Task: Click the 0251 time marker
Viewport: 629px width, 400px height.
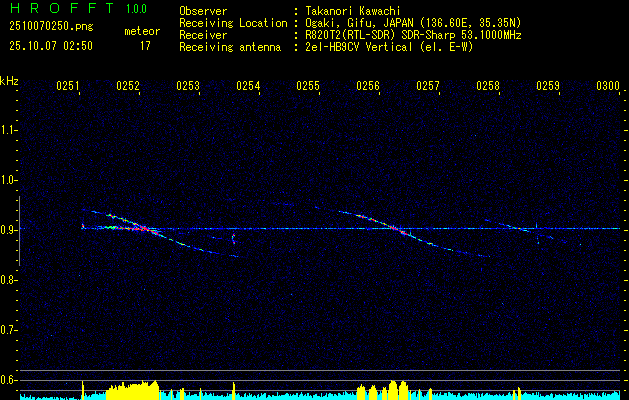Action: 68,86
